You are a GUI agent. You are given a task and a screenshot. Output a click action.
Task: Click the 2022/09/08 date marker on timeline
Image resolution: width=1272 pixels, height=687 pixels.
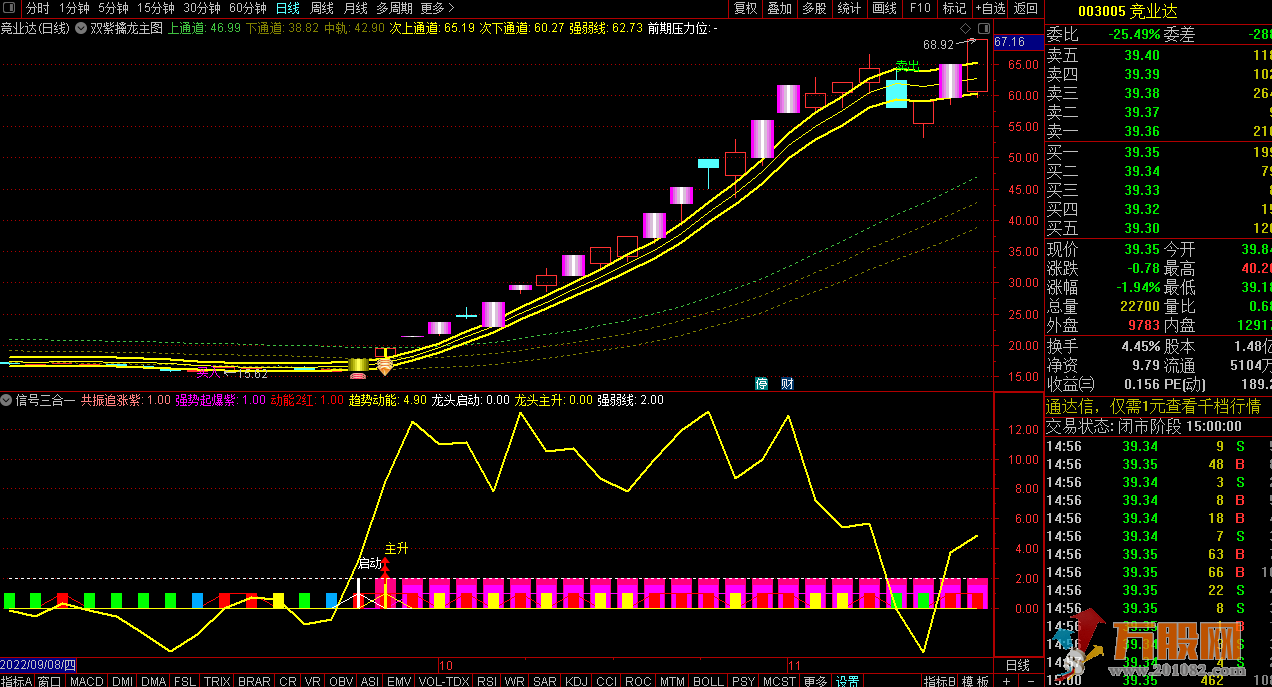point(38,665)
